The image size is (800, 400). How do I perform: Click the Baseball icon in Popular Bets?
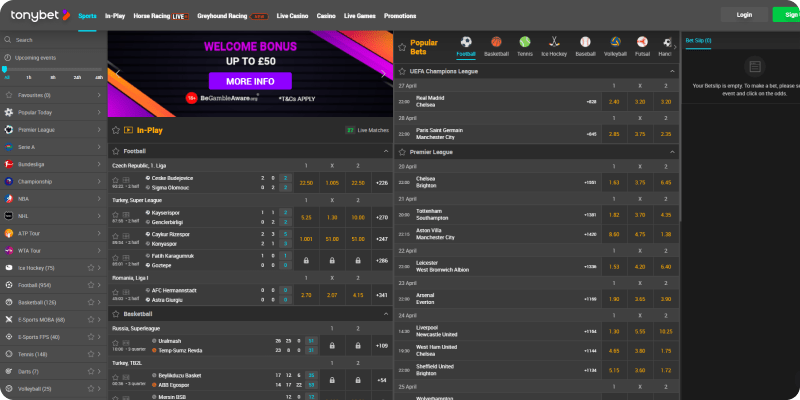584,43
